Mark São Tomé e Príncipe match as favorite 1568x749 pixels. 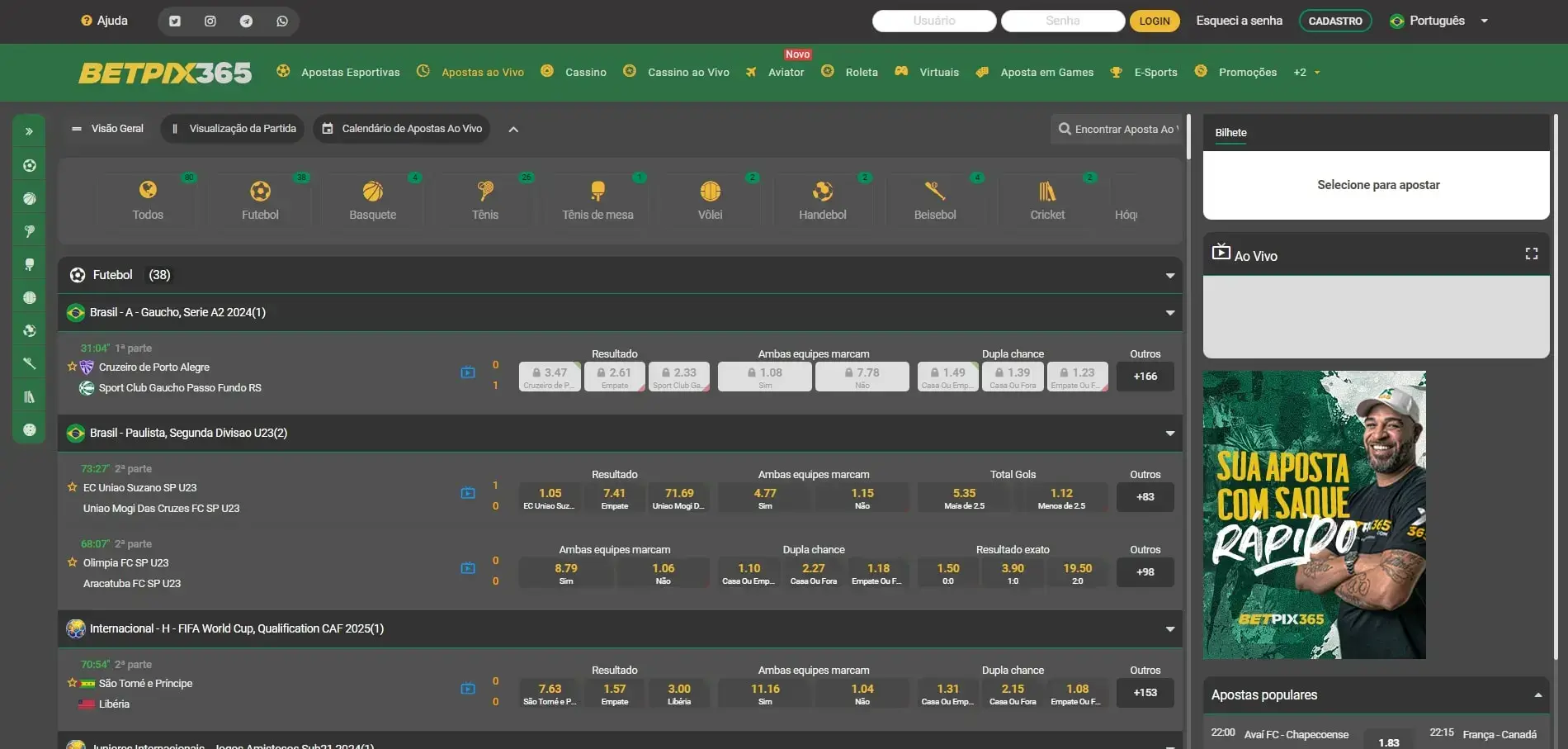click(x=73, y=683)
